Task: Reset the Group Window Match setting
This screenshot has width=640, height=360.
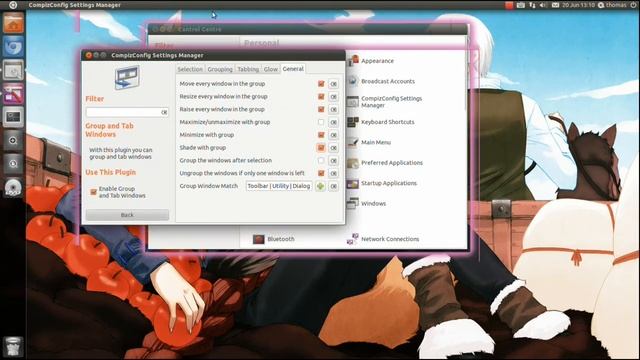Action: point(333,186)
